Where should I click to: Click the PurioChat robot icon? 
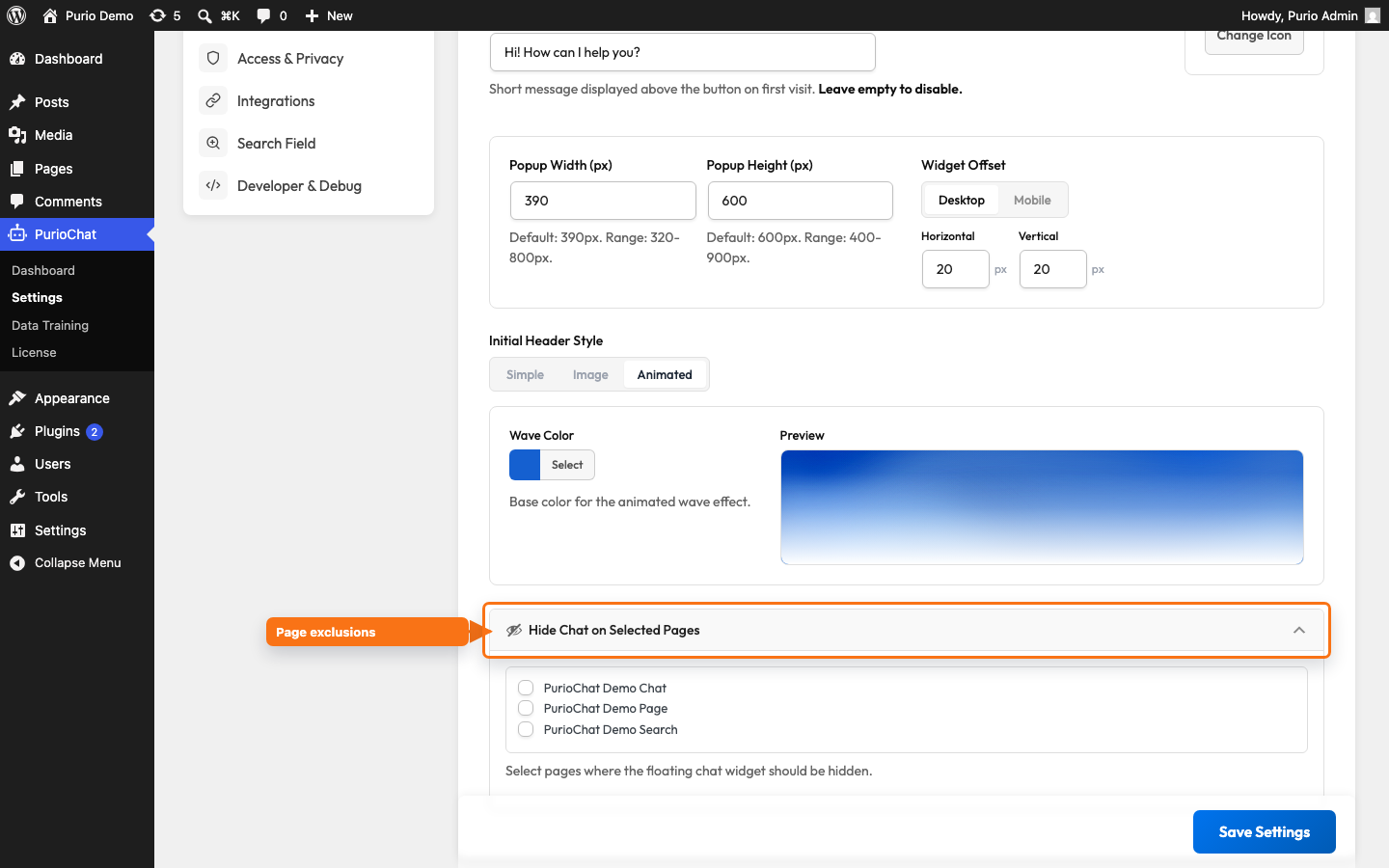point(17,234)
